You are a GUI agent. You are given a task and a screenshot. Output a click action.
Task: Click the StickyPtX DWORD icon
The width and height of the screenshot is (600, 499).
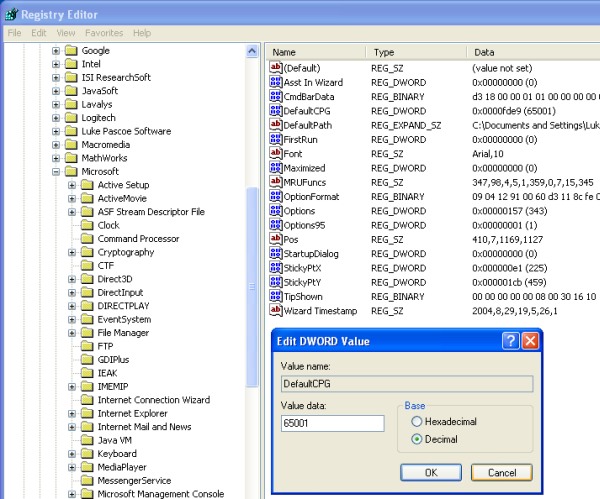point(276,268)
